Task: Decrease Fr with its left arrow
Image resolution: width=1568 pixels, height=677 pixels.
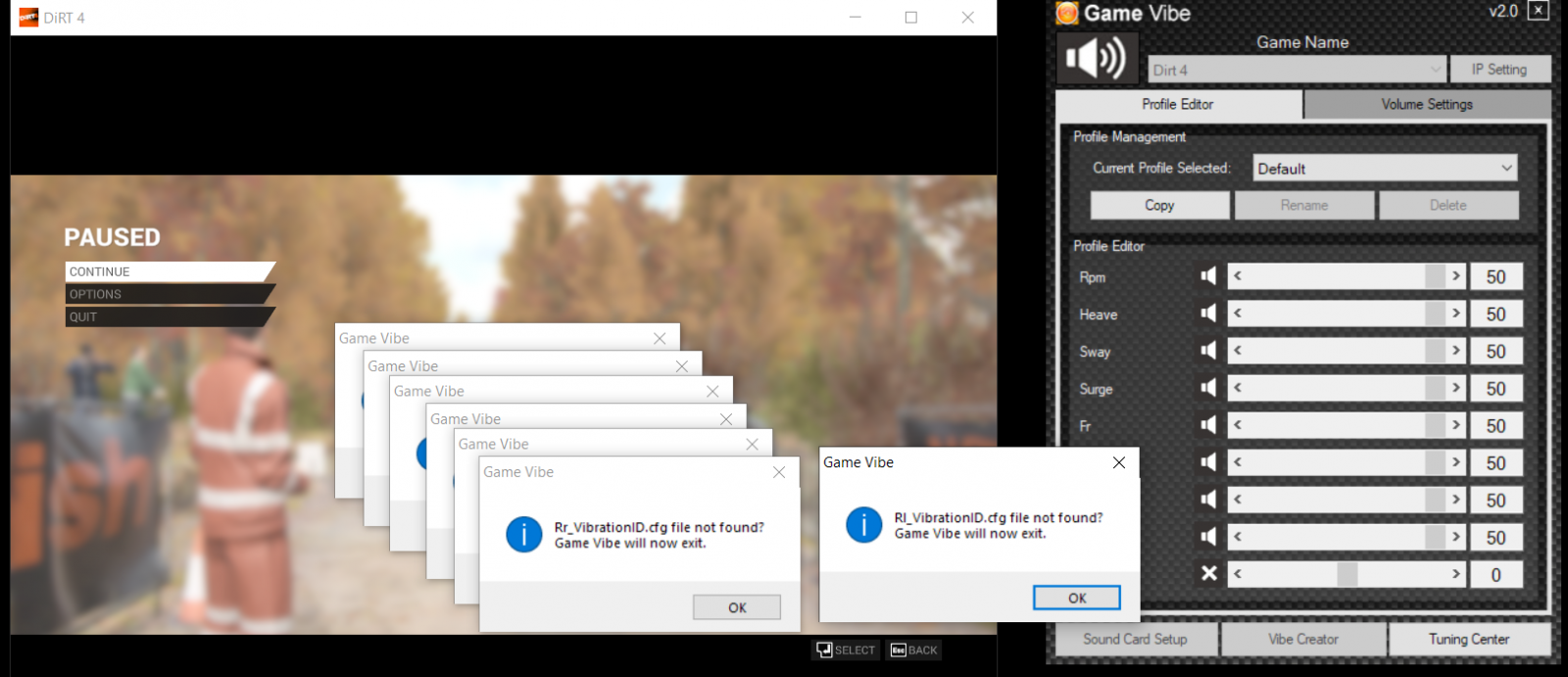Action: pos(1238,425)
